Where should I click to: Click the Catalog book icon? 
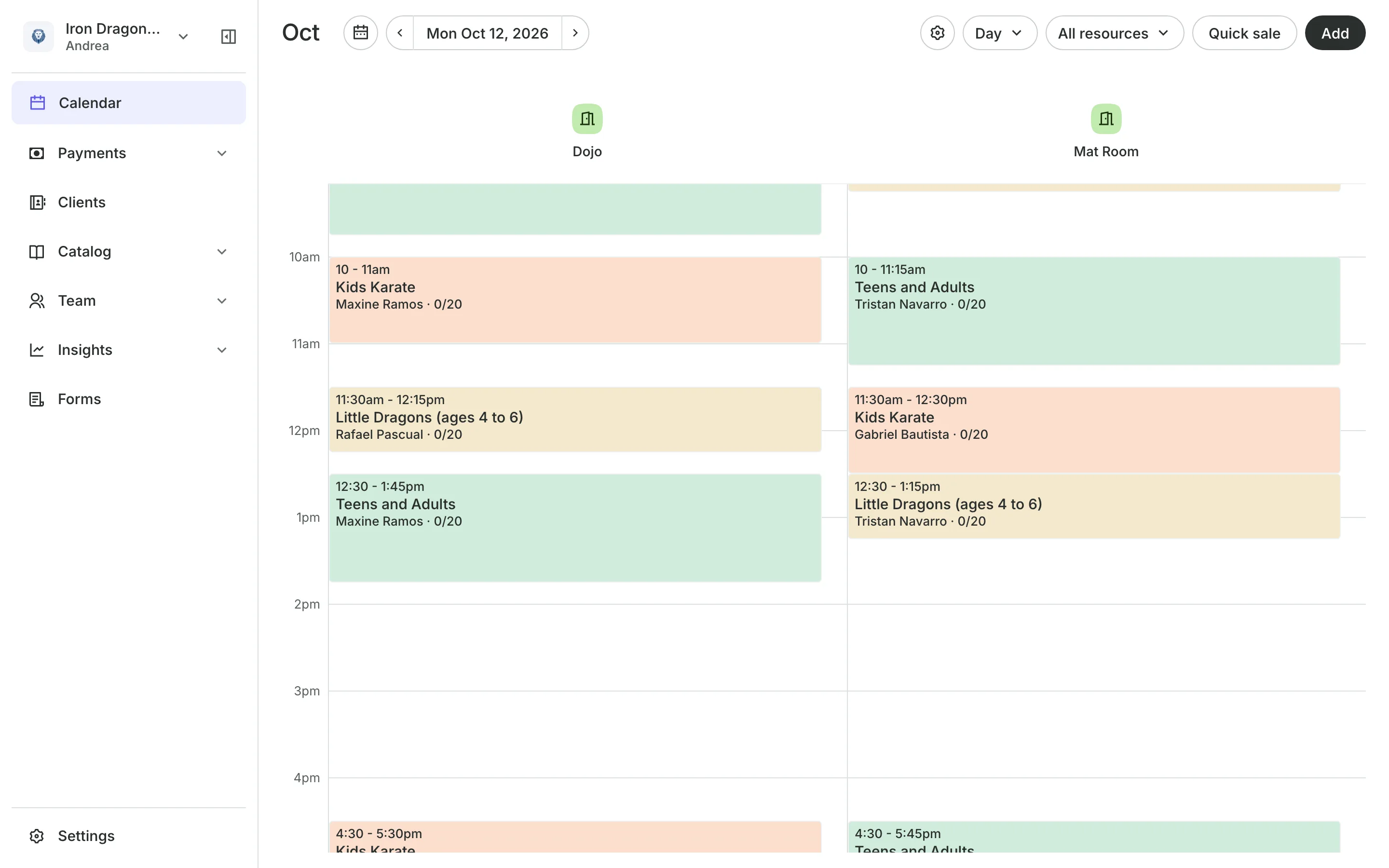tap(37, 252)
